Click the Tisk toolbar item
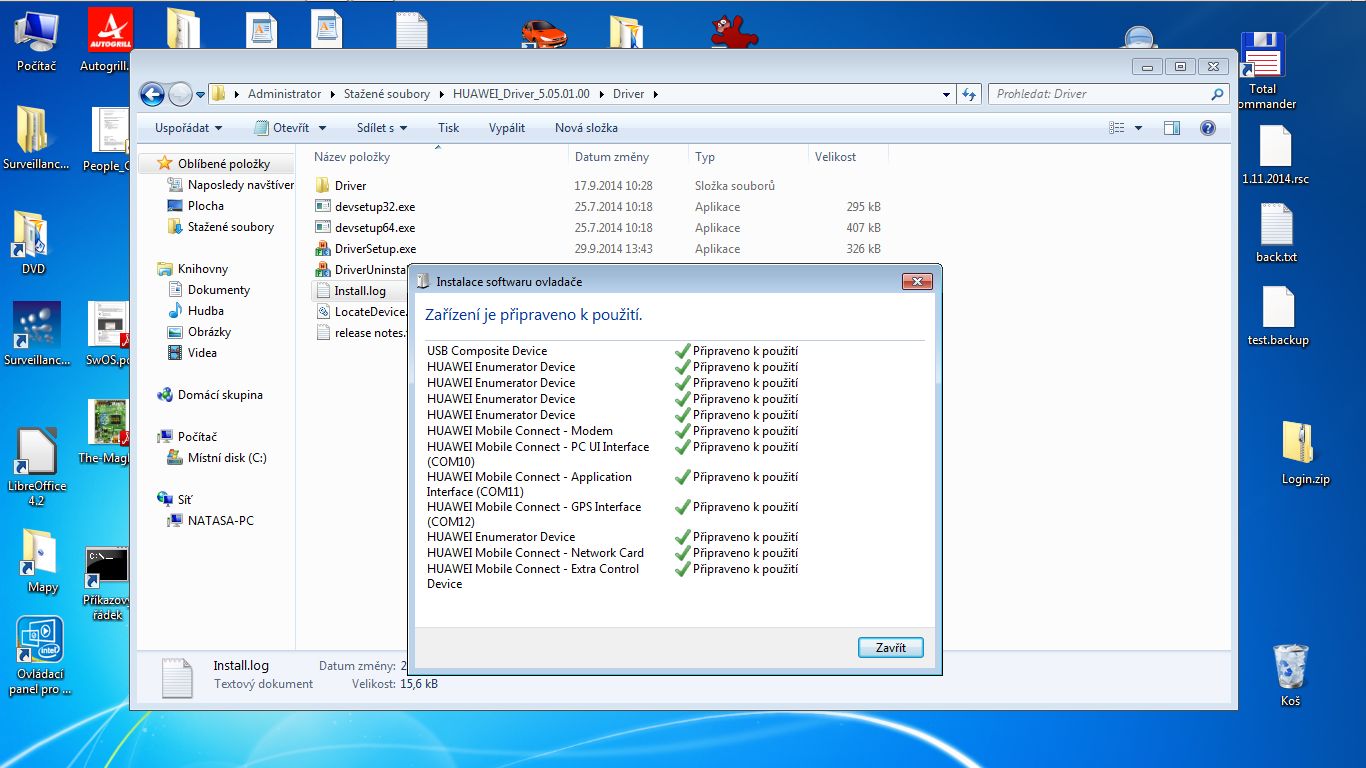Viewport: 1366px width, 768px height. [x=449, y=128]
